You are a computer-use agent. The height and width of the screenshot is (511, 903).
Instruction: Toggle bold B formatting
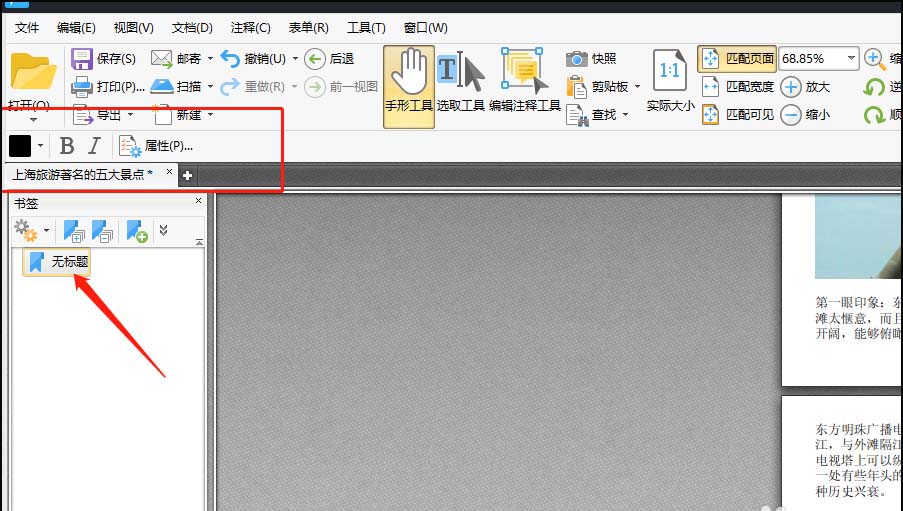click(x=67, y=146)
